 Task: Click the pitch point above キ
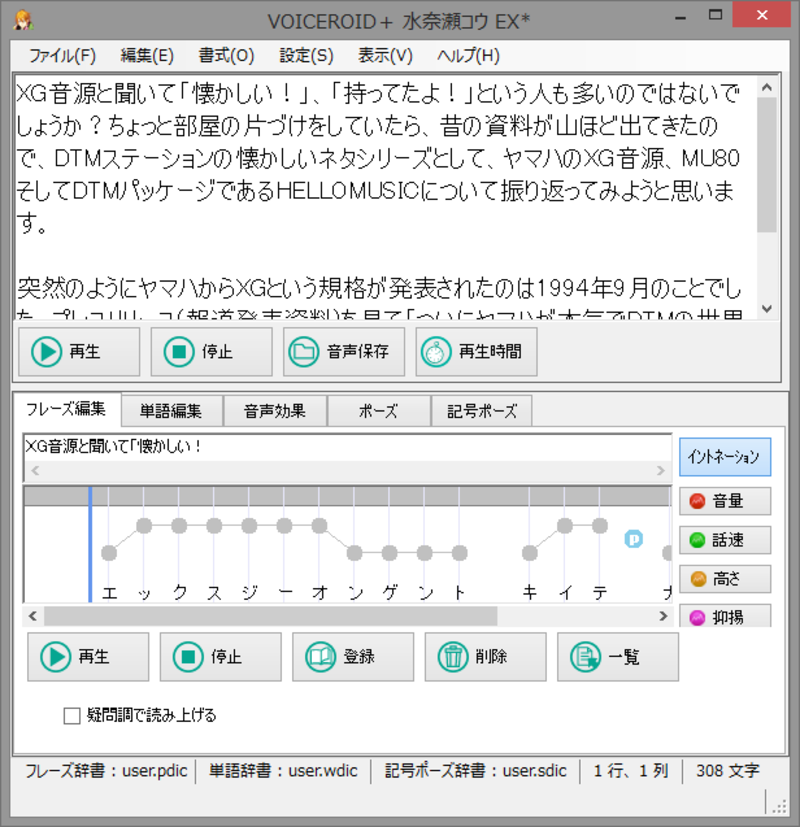(x=529, y=553)
